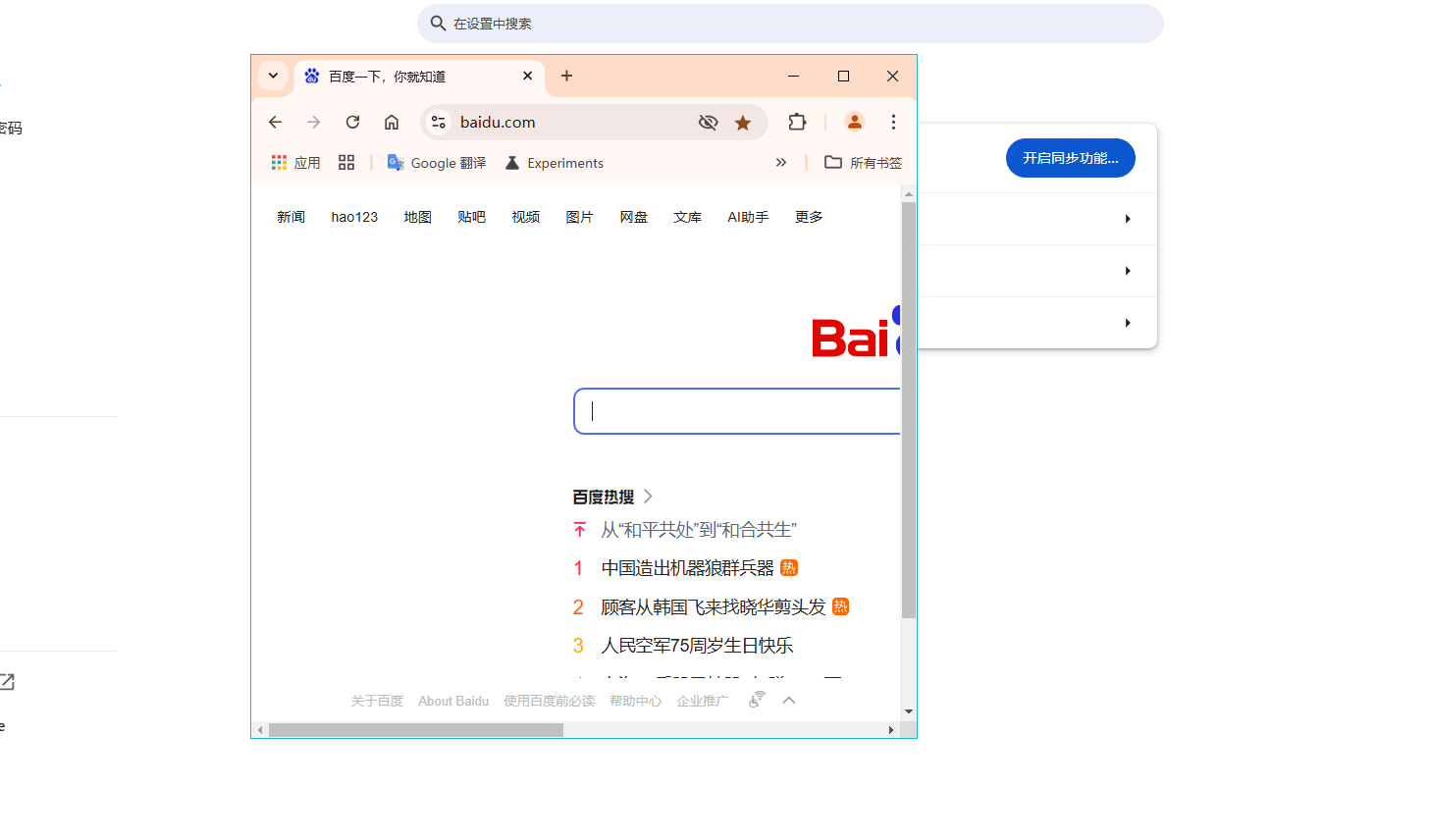The height and width of the screenshot is (840, 1432).
Task: Close the Baidu tab
Action: 527,76
